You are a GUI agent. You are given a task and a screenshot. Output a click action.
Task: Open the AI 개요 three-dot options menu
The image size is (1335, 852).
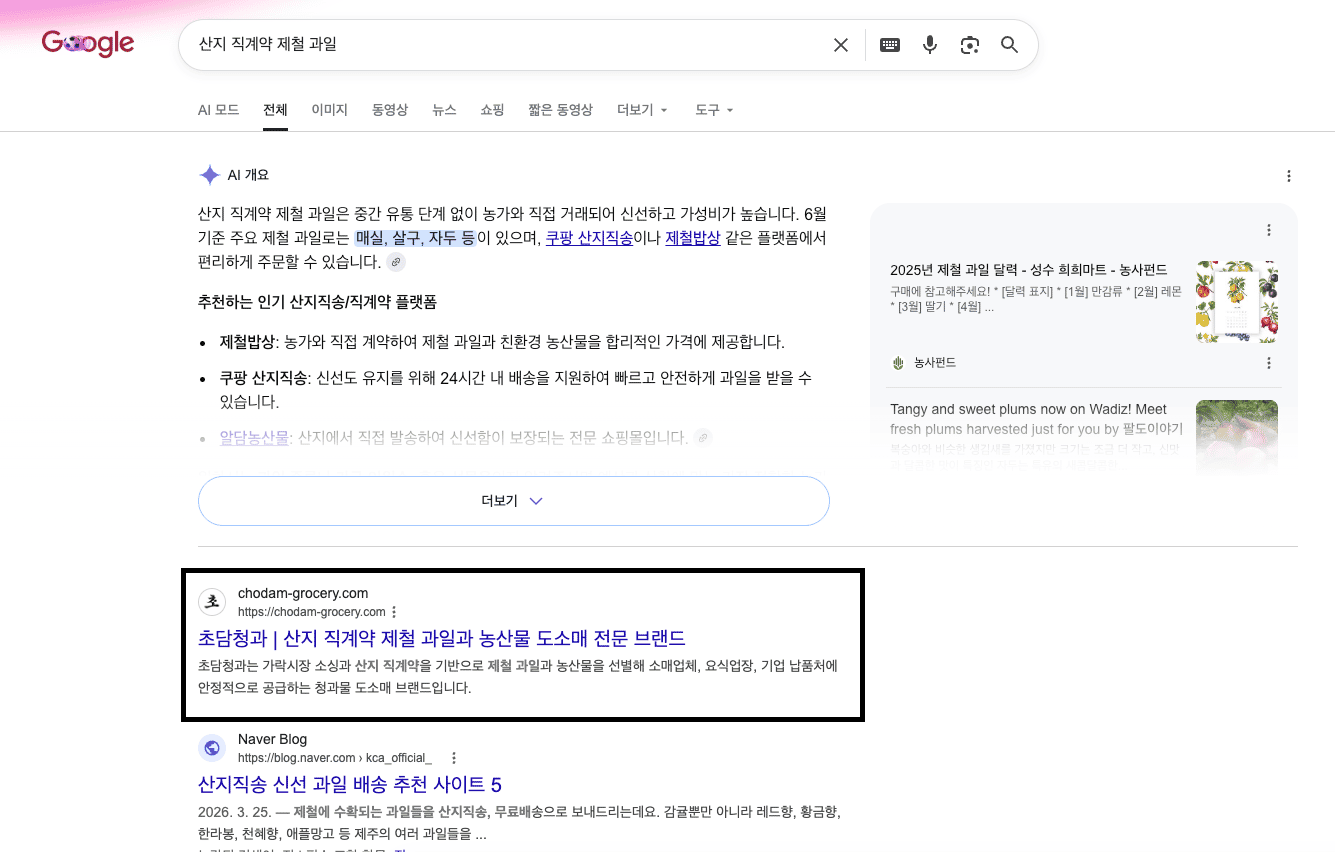(x=1289, y=176)
